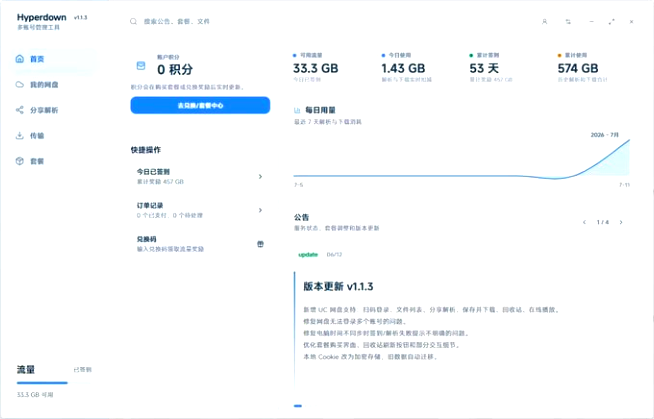
Task: Click the 33.3 GB 可用 sidebar footer text
Action: pyautogui.click(x=35, y=394)
